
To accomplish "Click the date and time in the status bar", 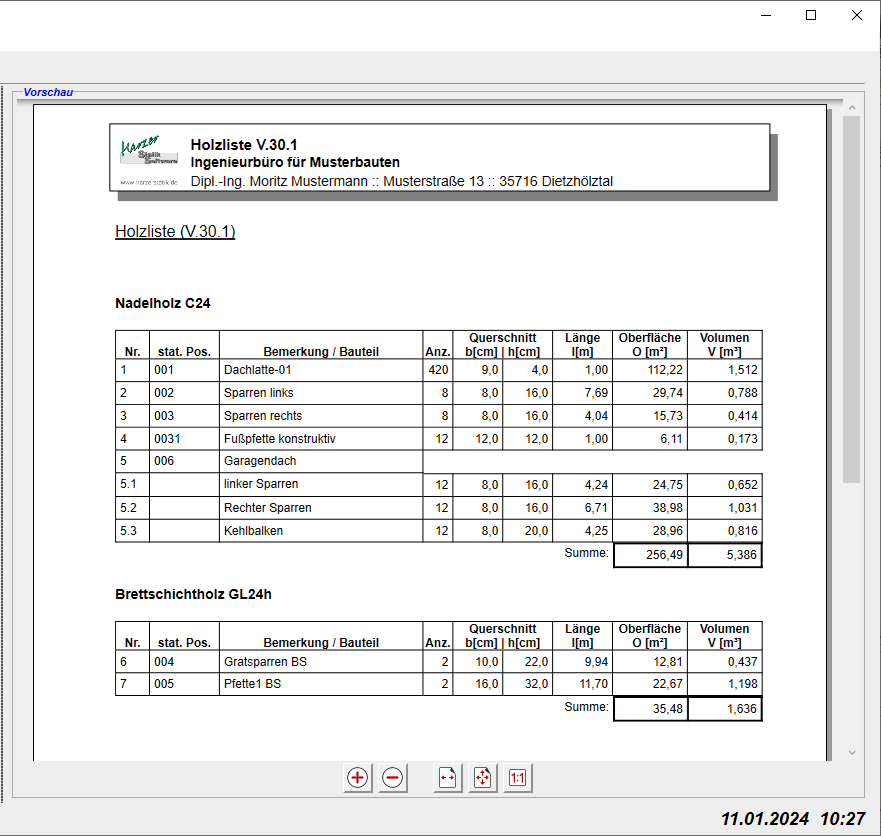I will point(792,818).
